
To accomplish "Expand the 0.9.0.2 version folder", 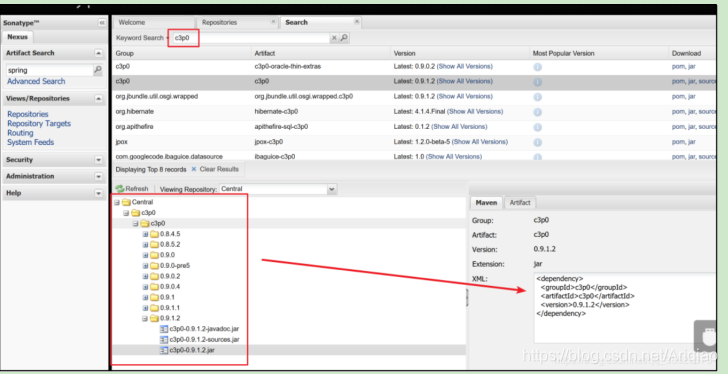I will point(145,277).
